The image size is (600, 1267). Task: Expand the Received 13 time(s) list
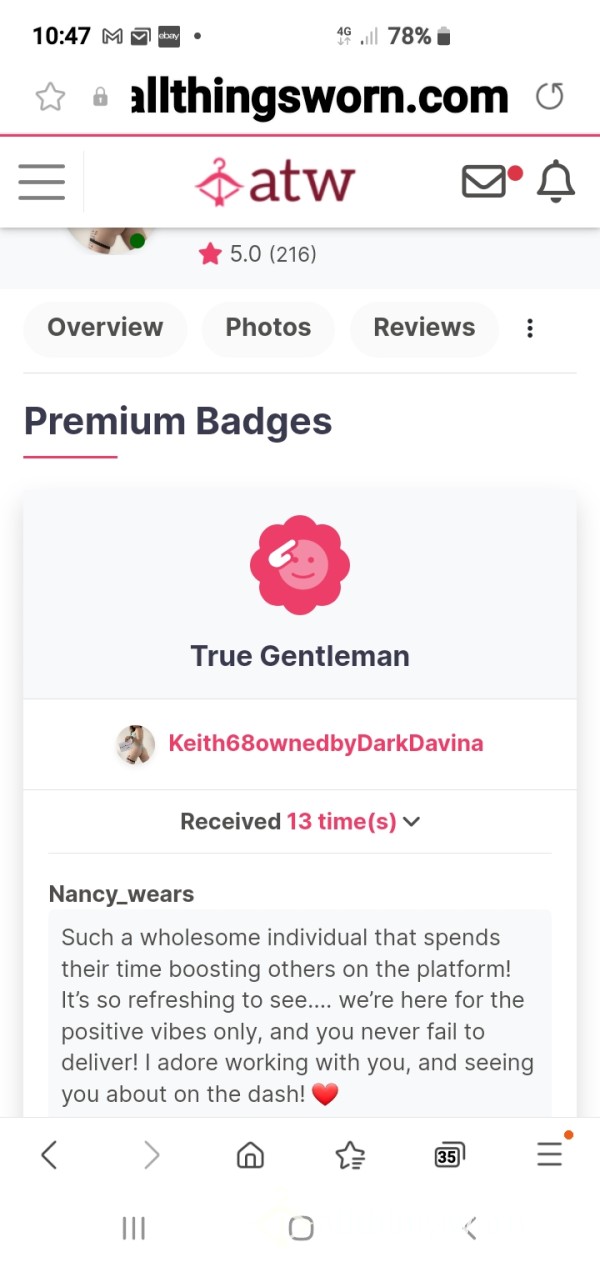point(300,822)
